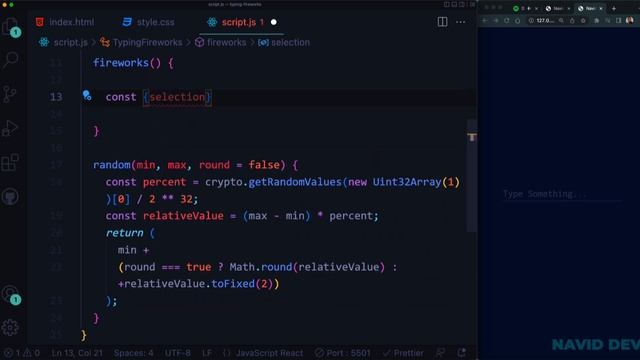Open the Source Control view

(10, 94)
